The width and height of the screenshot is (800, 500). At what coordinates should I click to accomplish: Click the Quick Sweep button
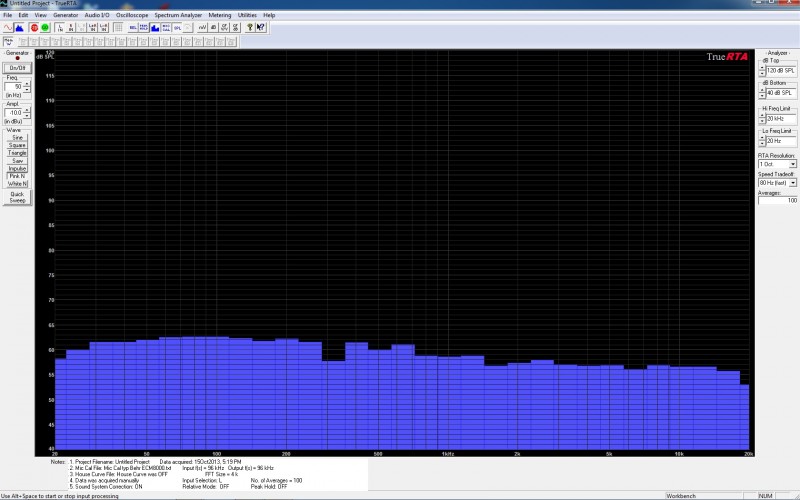point(17,197)
